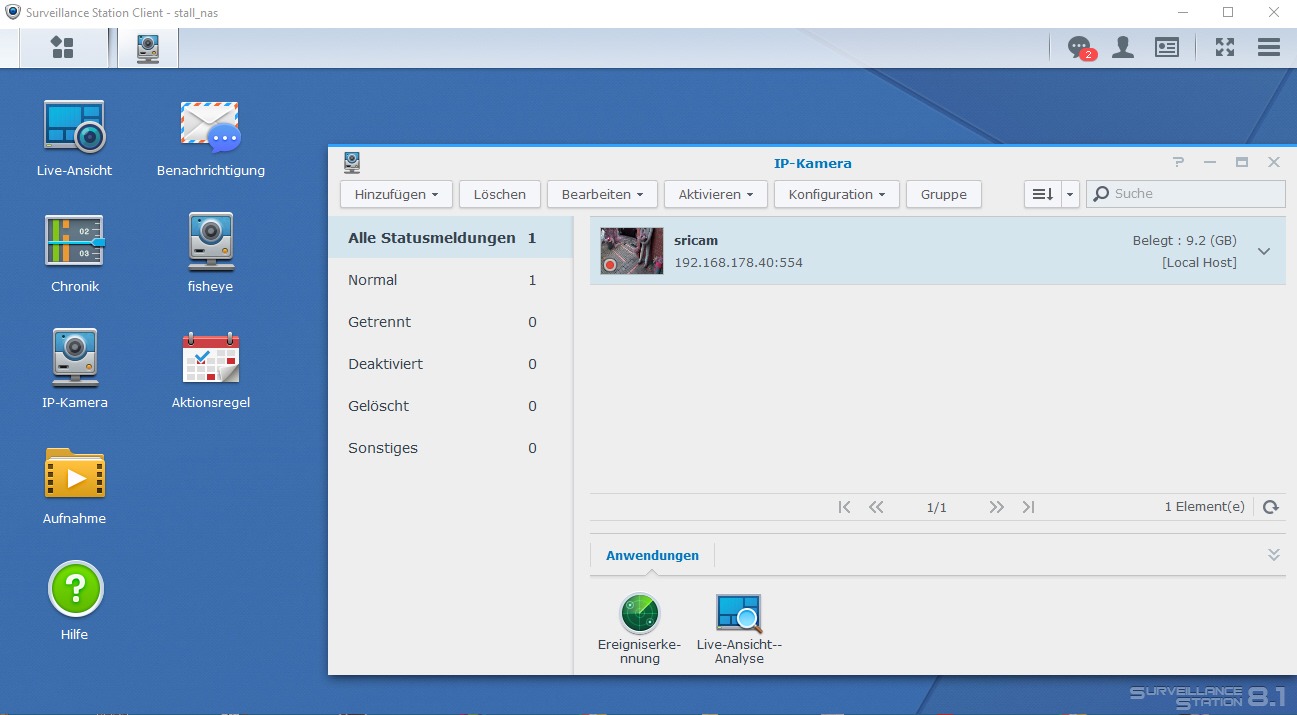Screen dimensions: 1297x715
Task: Click the Gruppe button
Action: point(944,194)
